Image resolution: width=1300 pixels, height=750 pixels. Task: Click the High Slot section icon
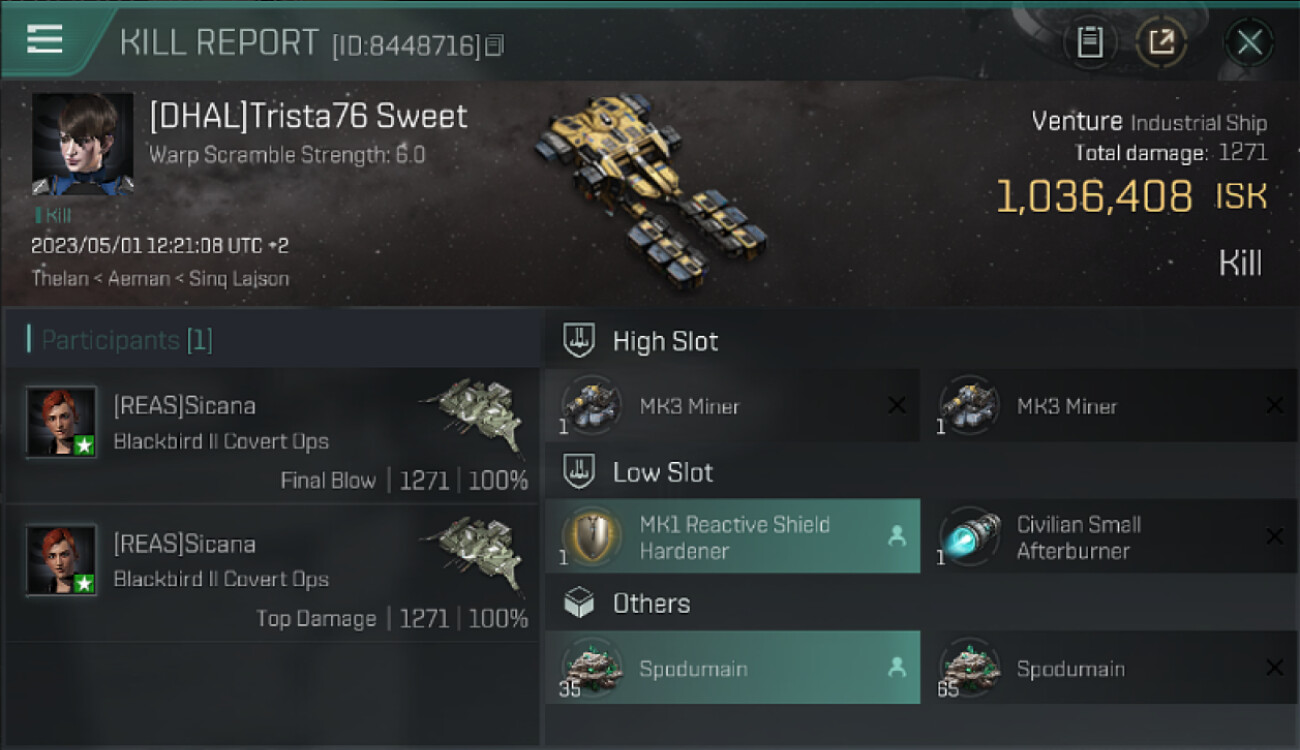tap(579, 340)
